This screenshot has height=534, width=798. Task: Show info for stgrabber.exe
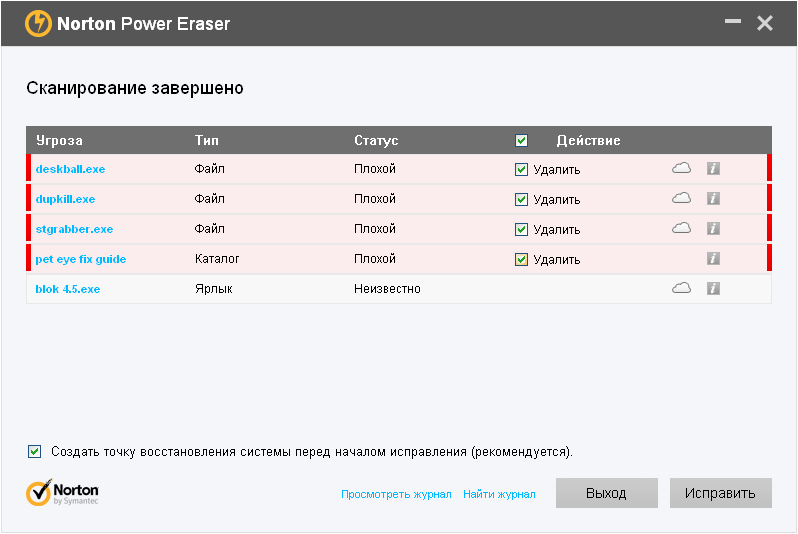(x=714, y=229)
